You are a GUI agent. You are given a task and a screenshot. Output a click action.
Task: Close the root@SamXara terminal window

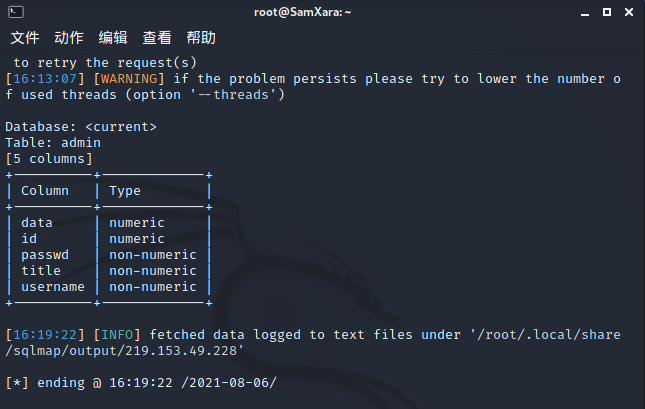629,12
